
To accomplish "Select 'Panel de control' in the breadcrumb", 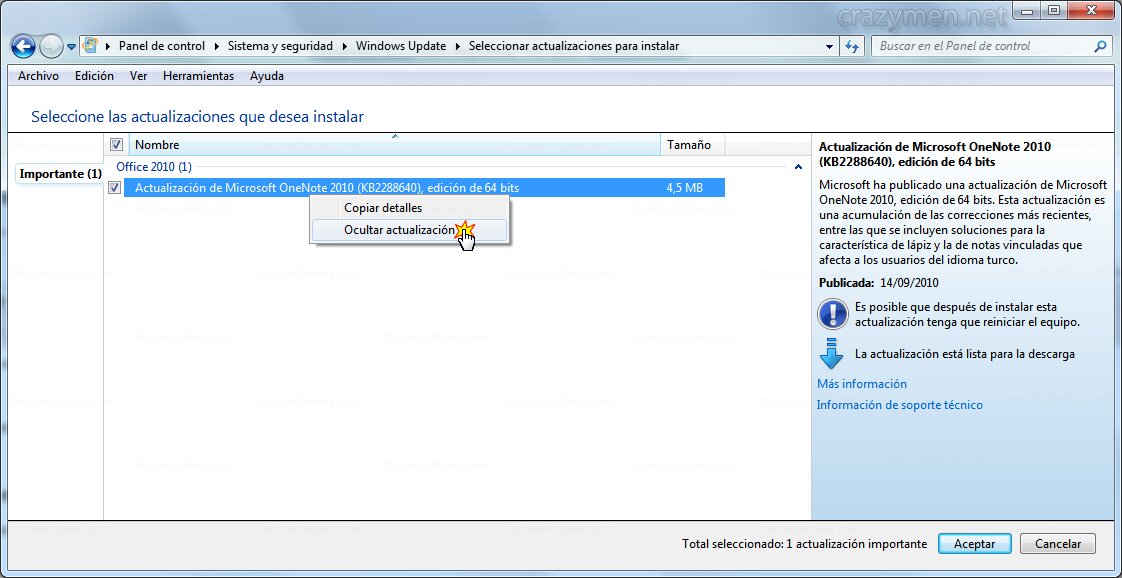I will [x=162, y=46].
